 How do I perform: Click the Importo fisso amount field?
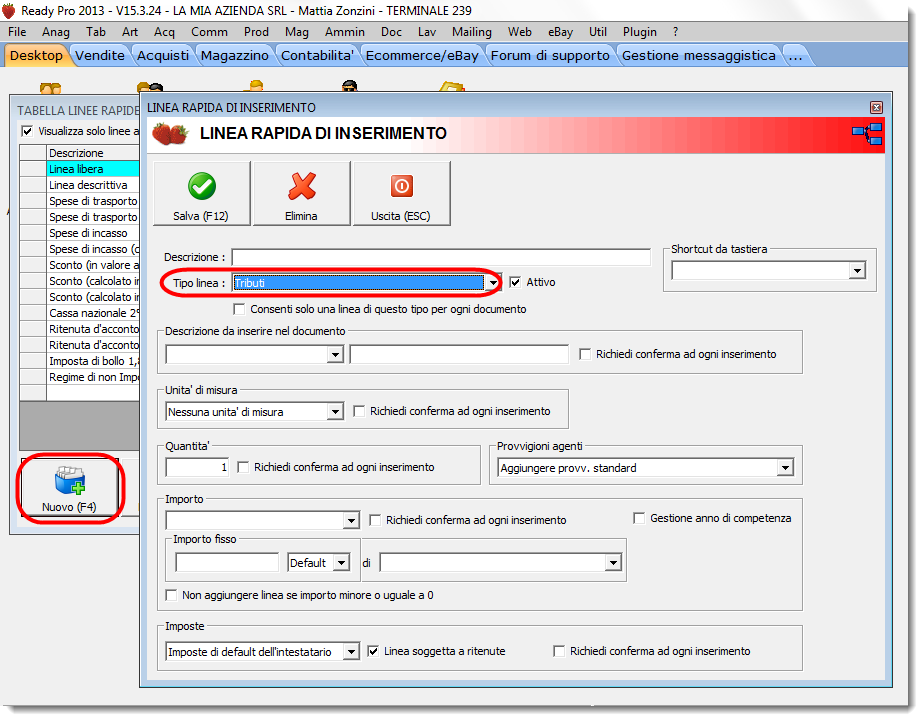tap(227, 563)
